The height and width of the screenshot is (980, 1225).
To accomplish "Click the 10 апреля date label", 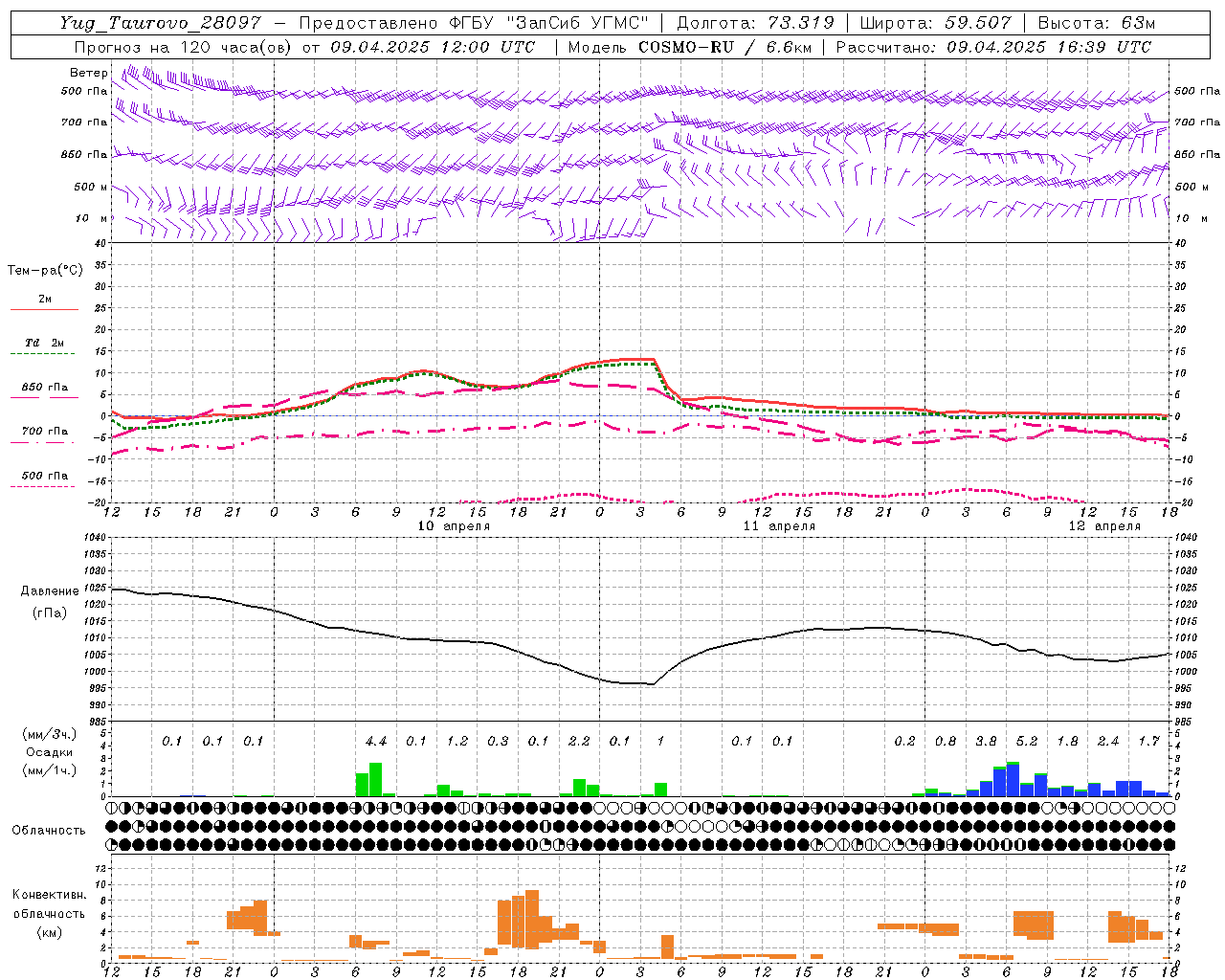I will click(x=454, y=526).
